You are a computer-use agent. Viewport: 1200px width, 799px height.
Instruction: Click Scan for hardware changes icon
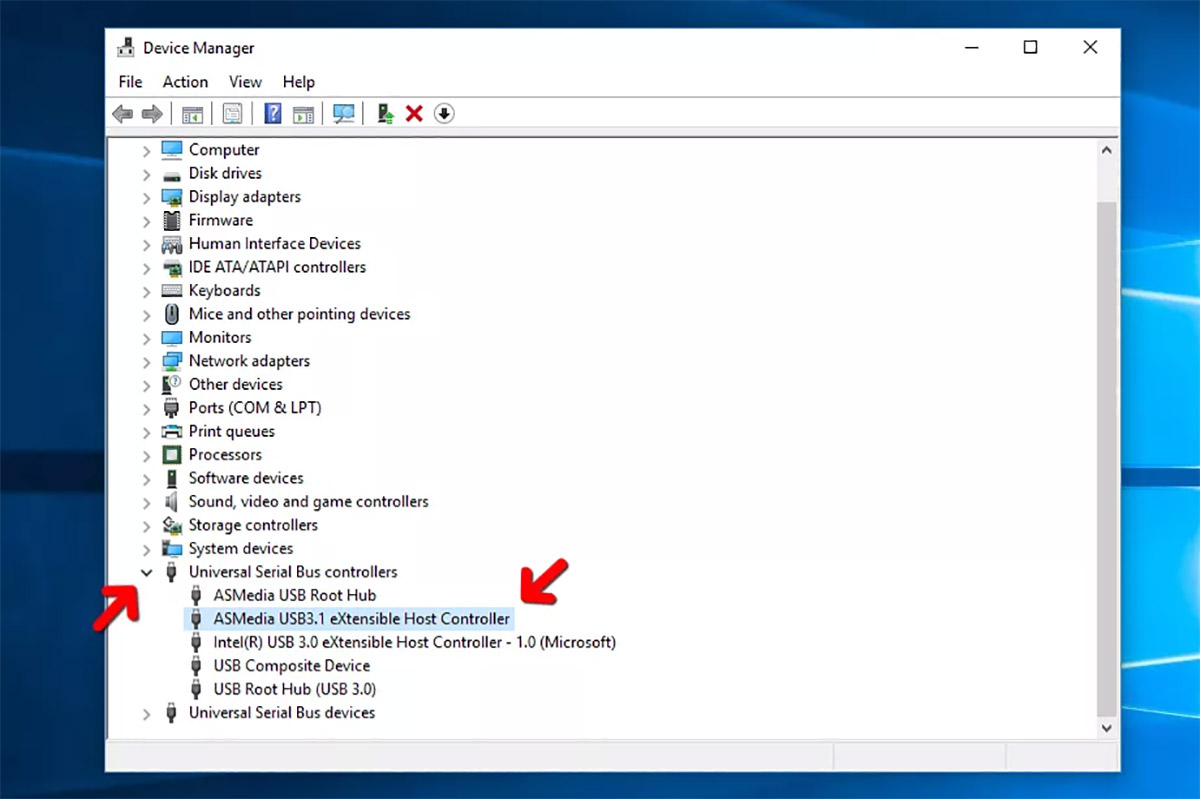(344, 114)
